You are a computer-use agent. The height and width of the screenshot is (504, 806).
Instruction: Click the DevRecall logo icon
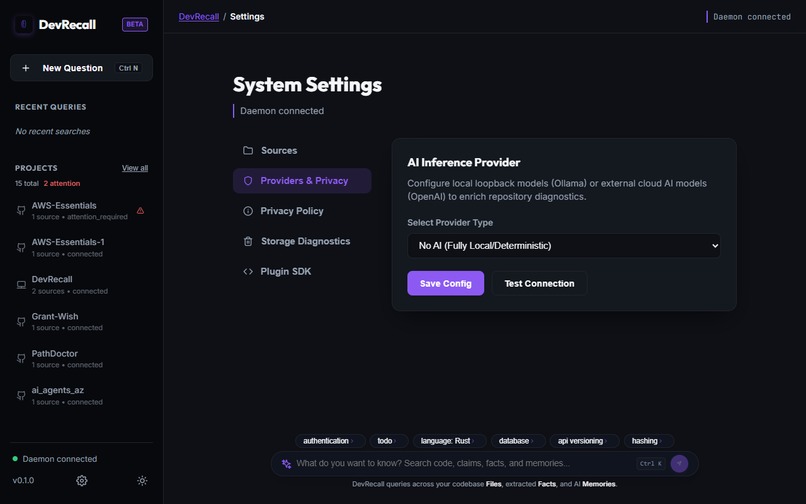[x=24, y=24]
